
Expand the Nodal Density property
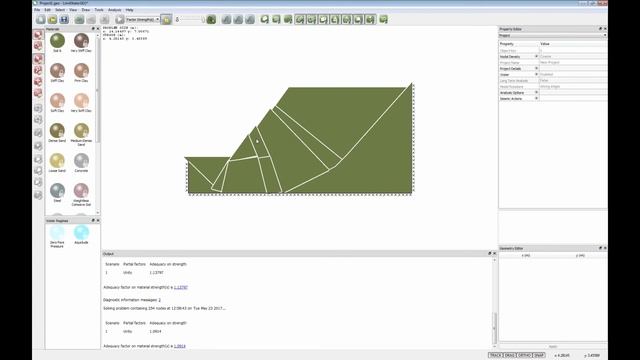point(536,56)
